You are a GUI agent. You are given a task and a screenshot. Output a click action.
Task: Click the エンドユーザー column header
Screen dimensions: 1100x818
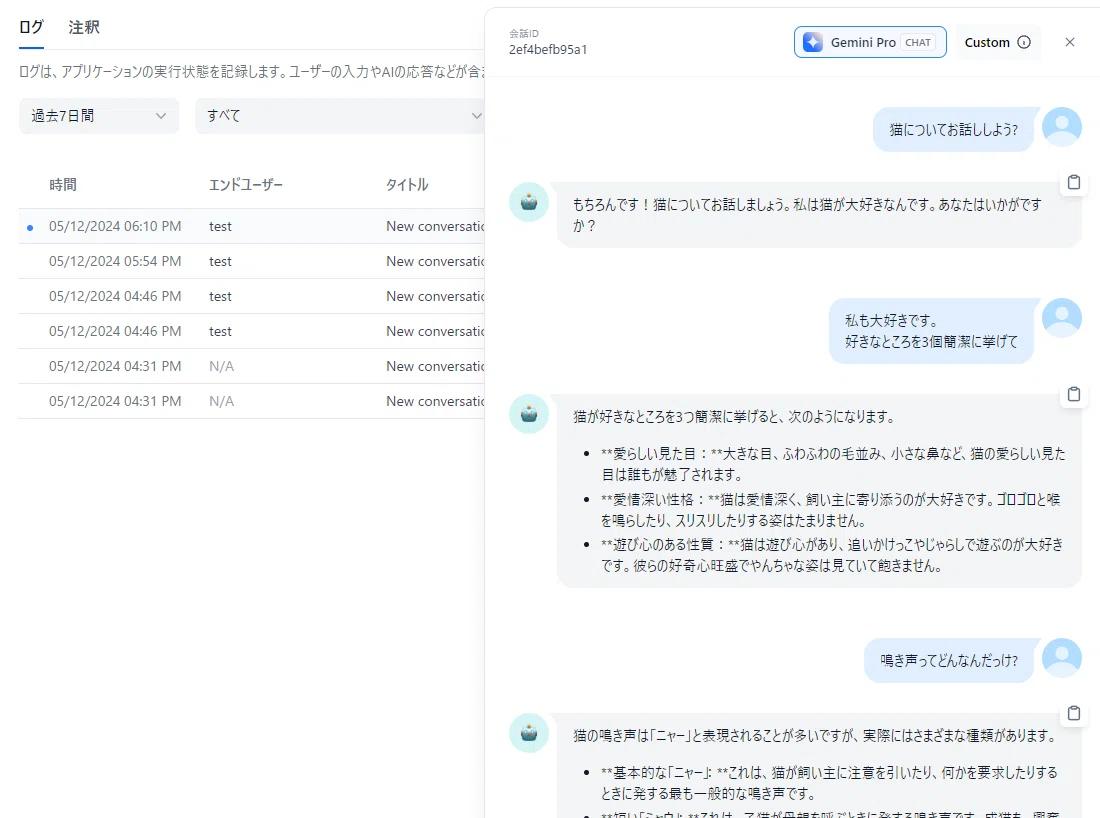click(x=246, y=185)
